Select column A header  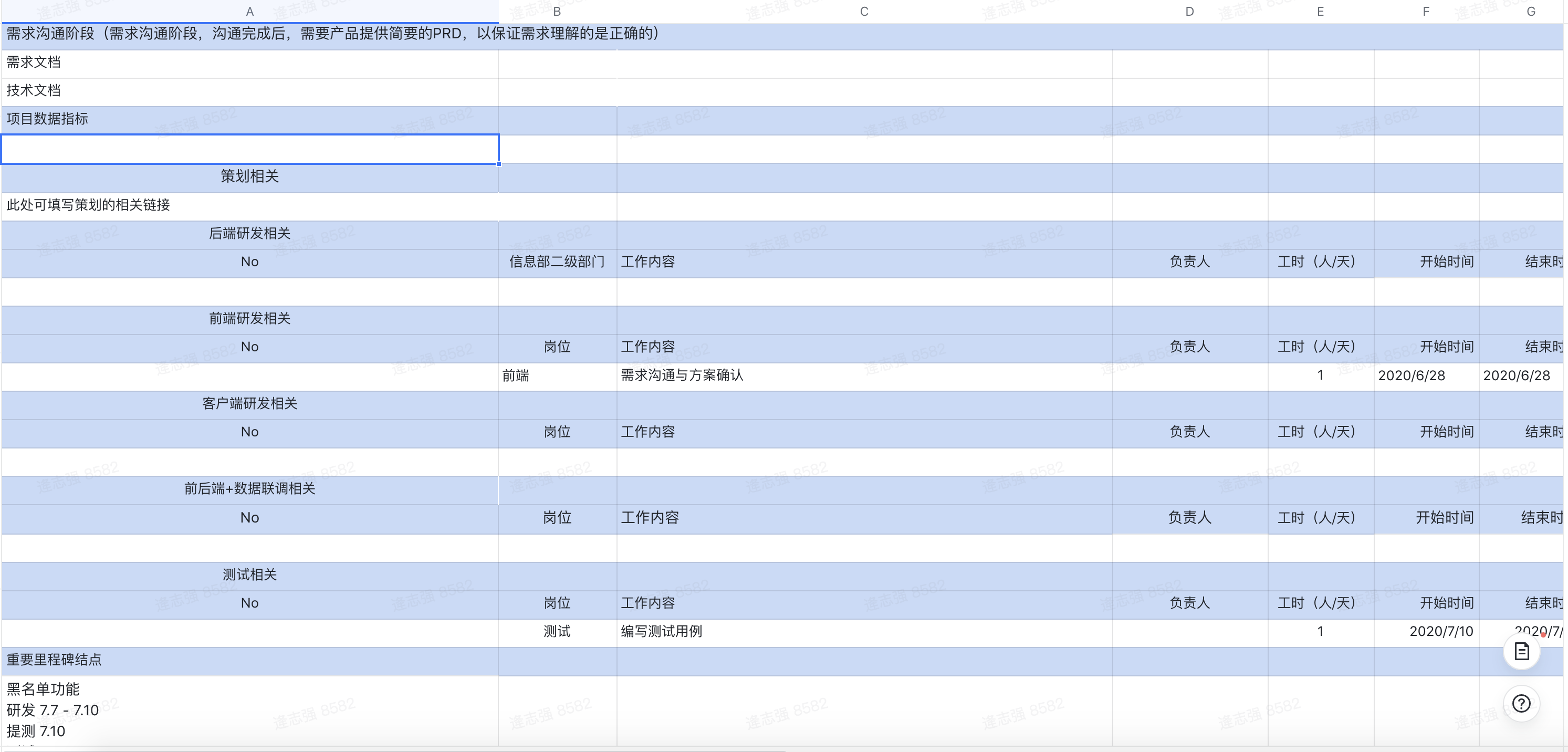[x=249, y=12]
